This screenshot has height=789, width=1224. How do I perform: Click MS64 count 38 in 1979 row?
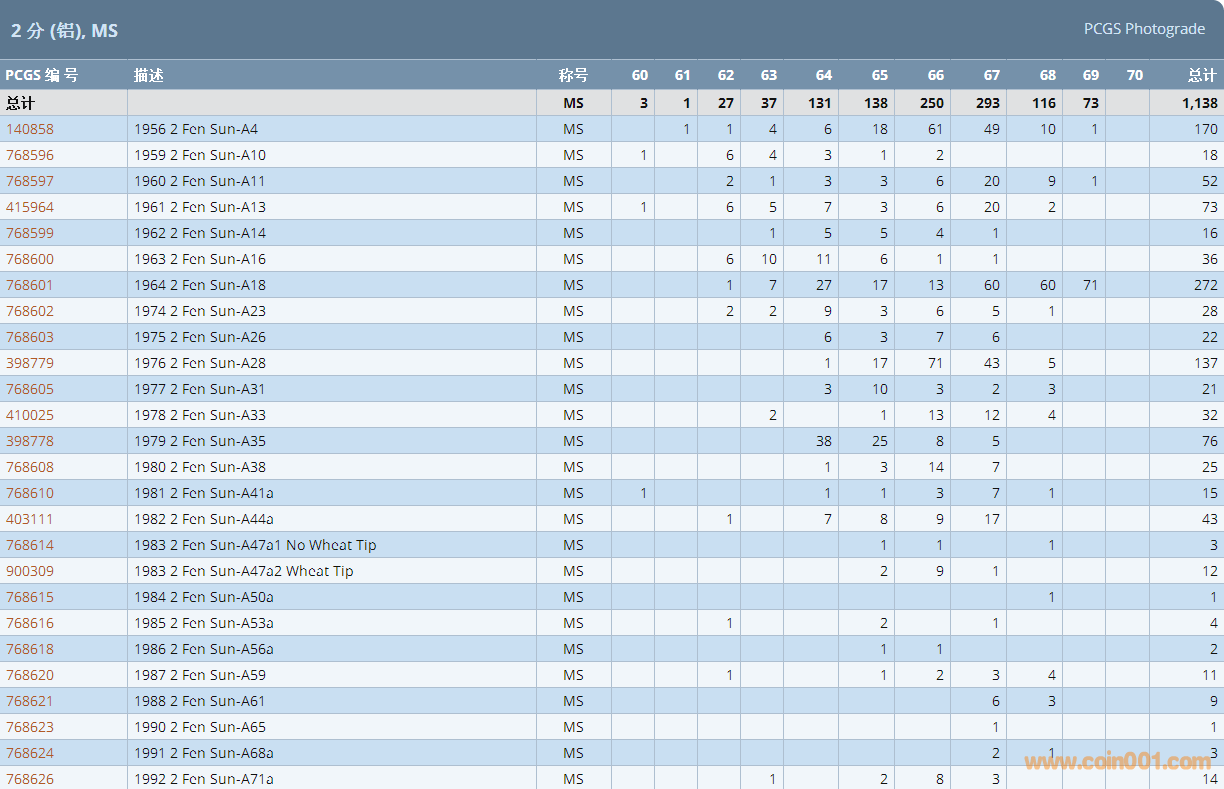(823, 441)
